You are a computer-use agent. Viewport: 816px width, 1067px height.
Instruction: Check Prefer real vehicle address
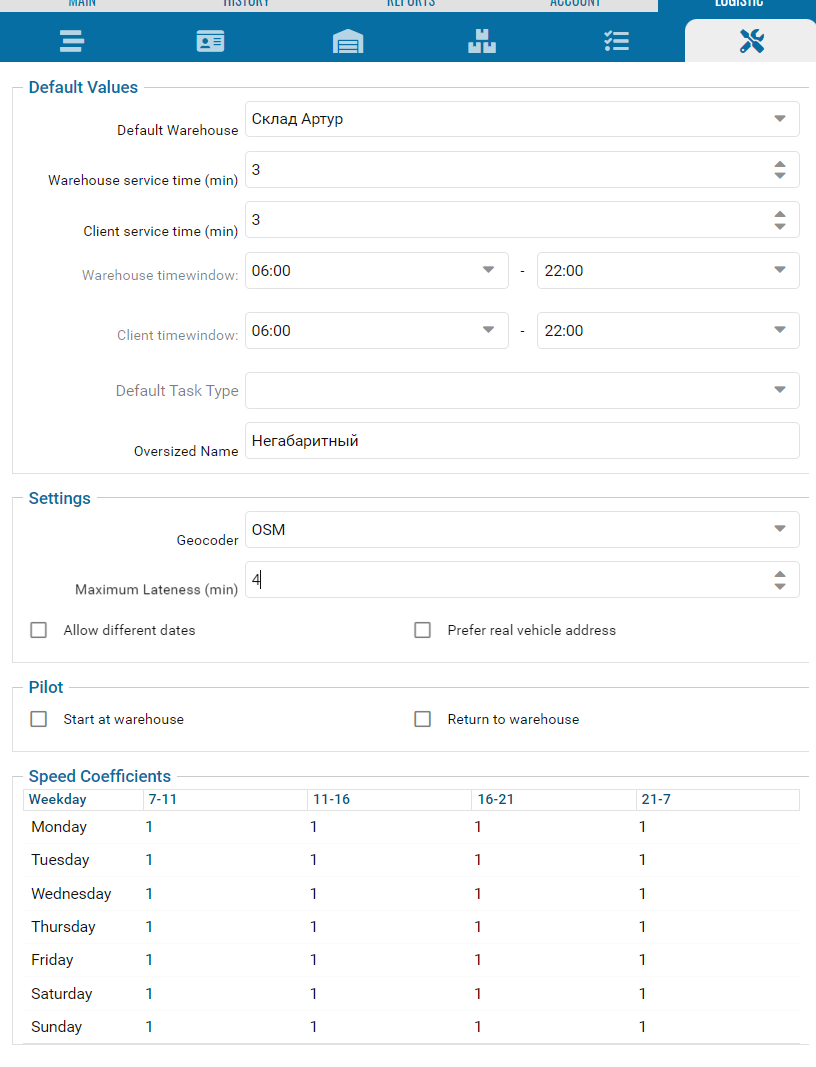pyautogui.click(x=423, y=630)
